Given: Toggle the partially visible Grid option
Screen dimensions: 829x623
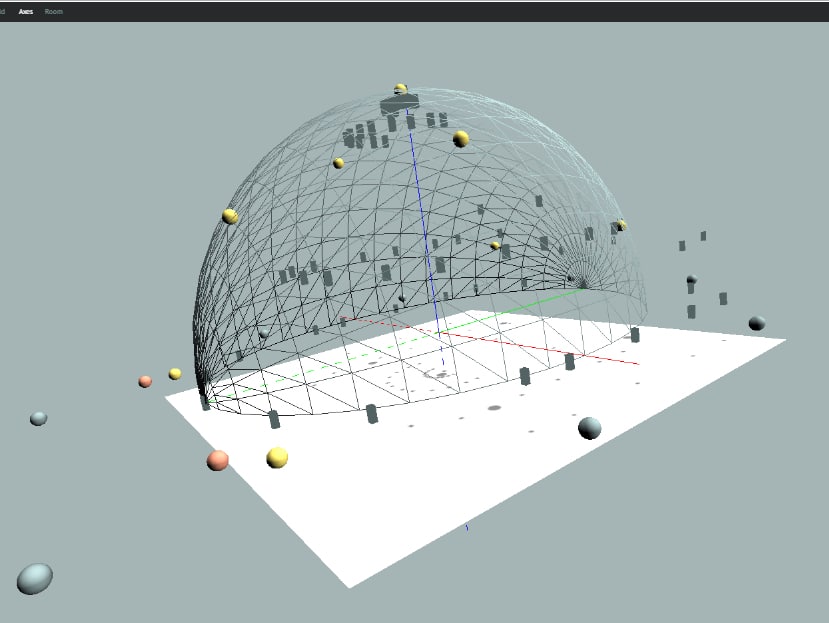Looking at the screenshot, I should coord(3,11).
